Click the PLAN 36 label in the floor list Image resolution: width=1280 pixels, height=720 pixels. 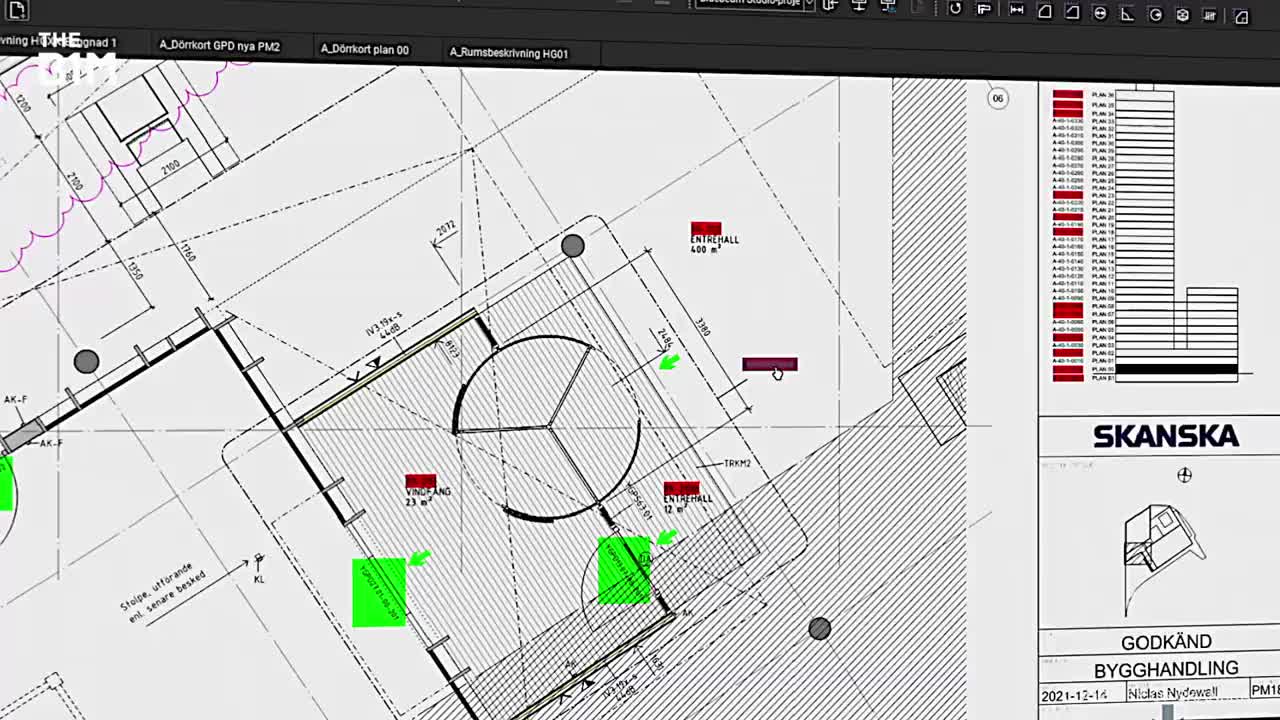(x=1102, y=95)
